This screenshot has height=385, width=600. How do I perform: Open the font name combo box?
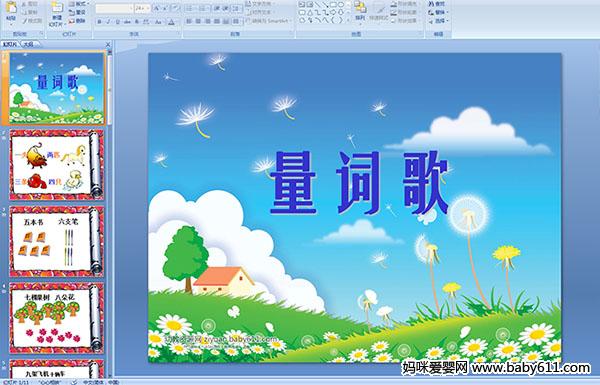[x=114, y=8]
